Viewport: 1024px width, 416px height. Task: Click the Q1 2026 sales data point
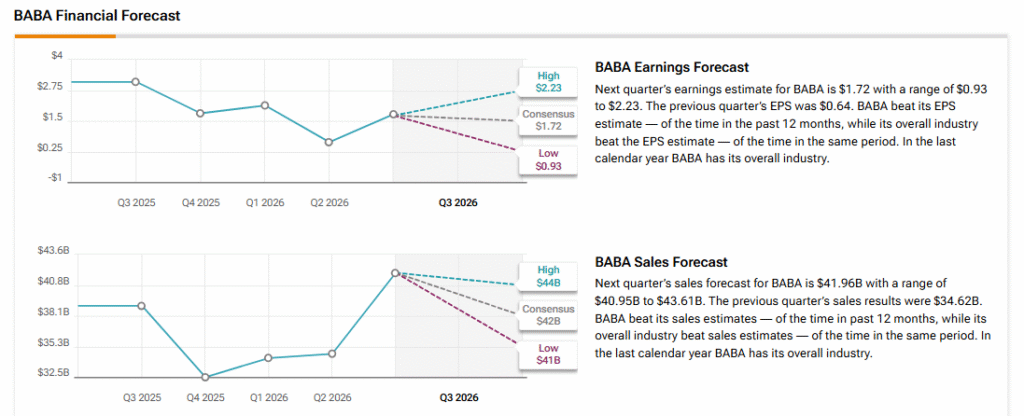pyautogui.click(x=268, y=357)
